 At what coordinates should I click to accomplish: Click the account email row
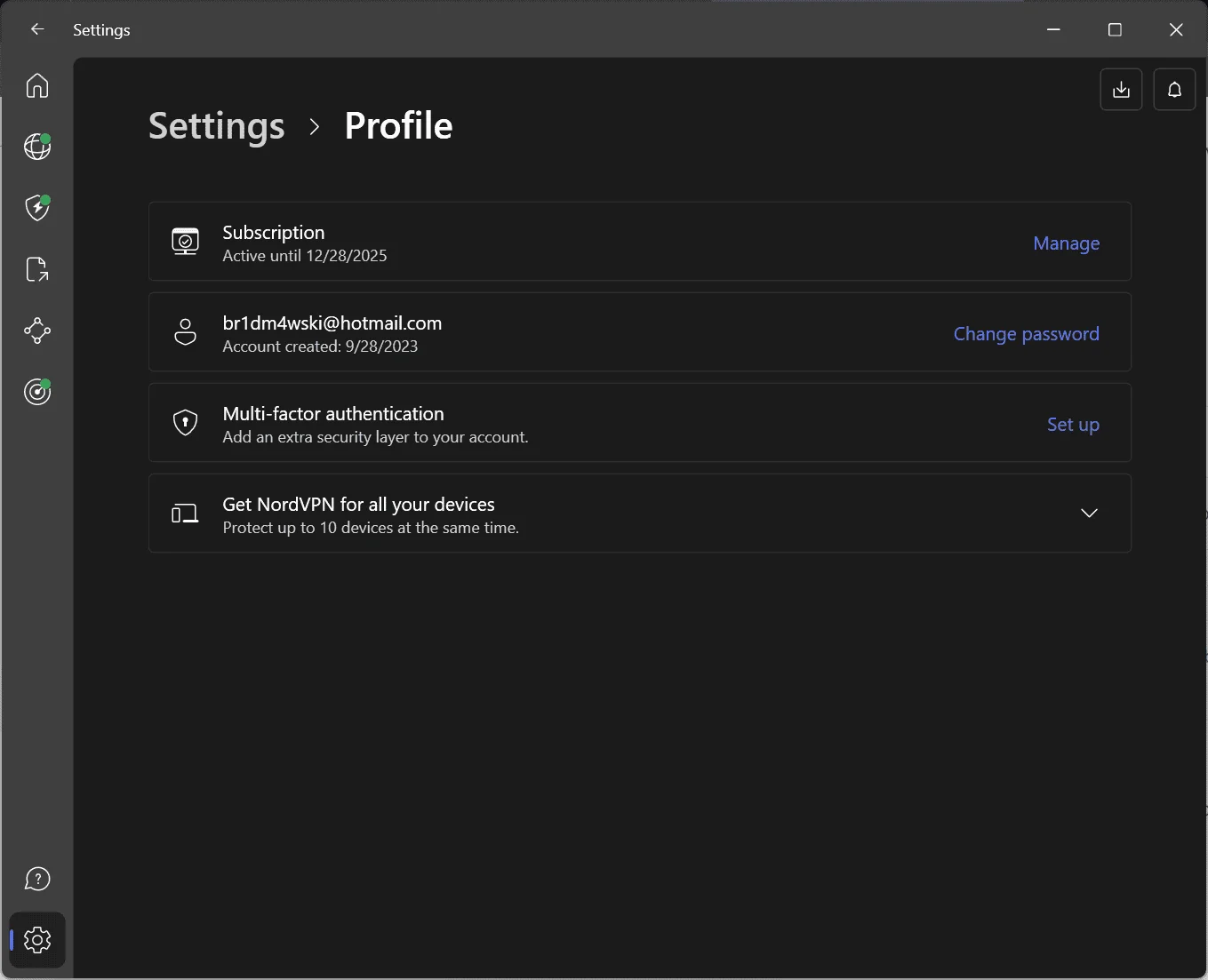[639, 331]
